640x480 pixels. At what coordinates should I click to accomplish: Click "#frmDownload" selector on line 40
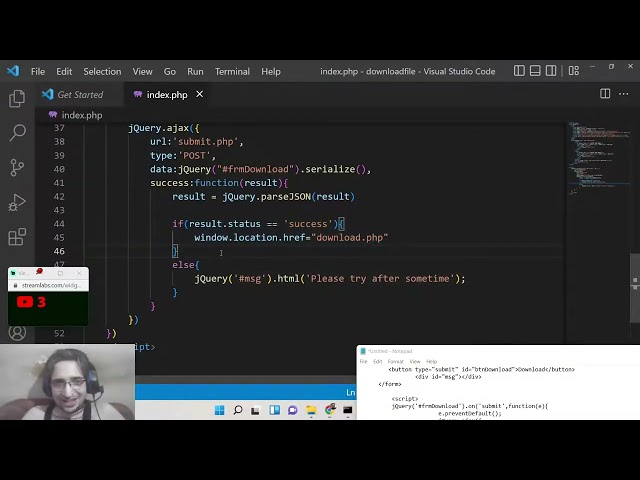point(256,169)
